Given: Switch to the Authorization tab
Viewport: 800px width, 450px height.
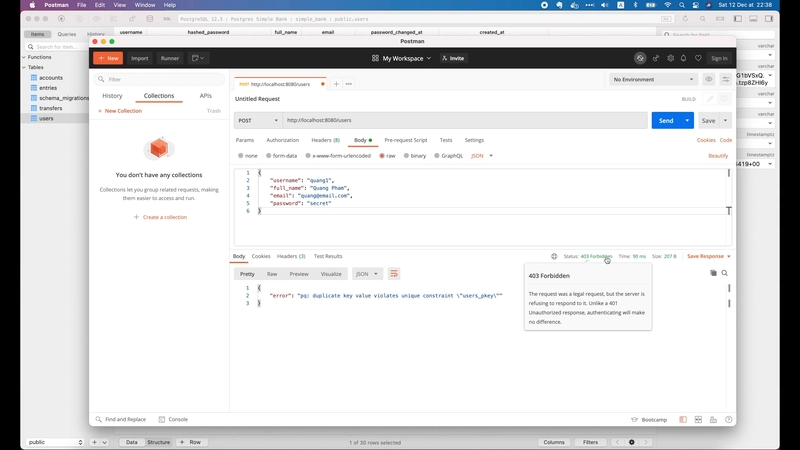Looking at the screenshot, I should point(282,140).
